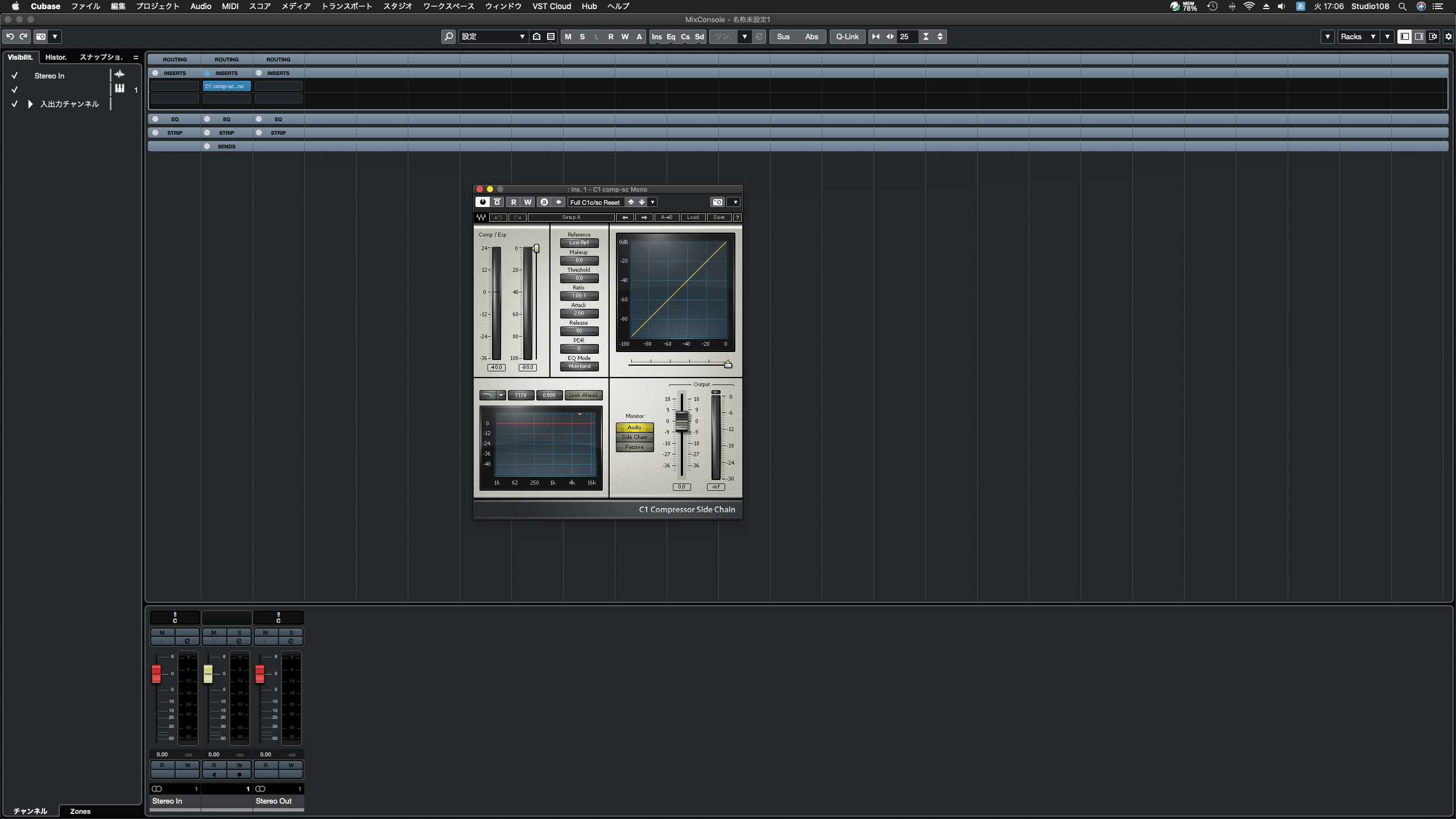Open the Audio menu in the menu bar
Image resolution: width=1456 pixels, height=819 pixels.
click(201, 6)
